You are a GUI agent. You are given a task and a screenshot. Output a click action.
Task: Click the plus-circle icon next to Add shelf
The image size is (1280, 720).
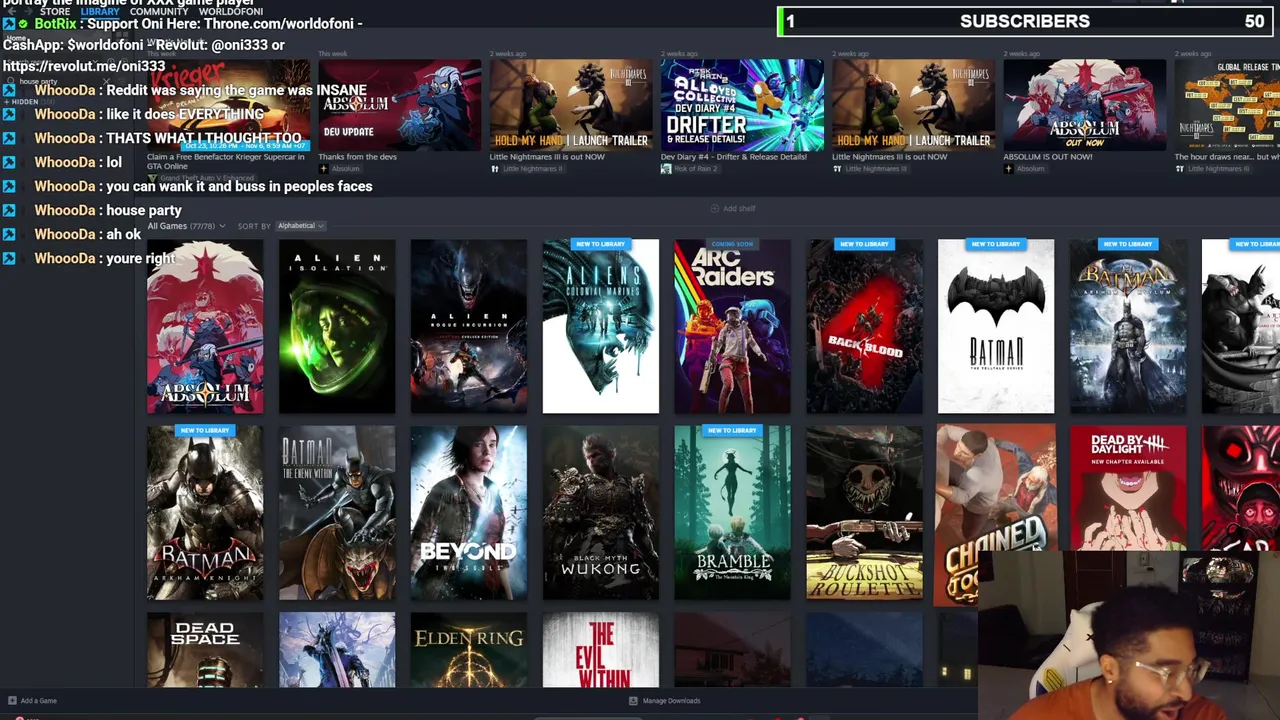pos(714,208)
